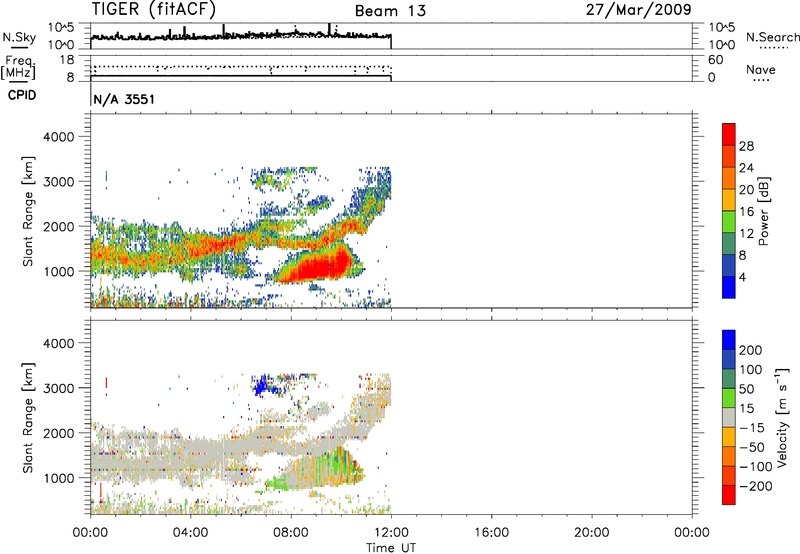Click the N/A 3551 CPID value

[x=124, y=99]
